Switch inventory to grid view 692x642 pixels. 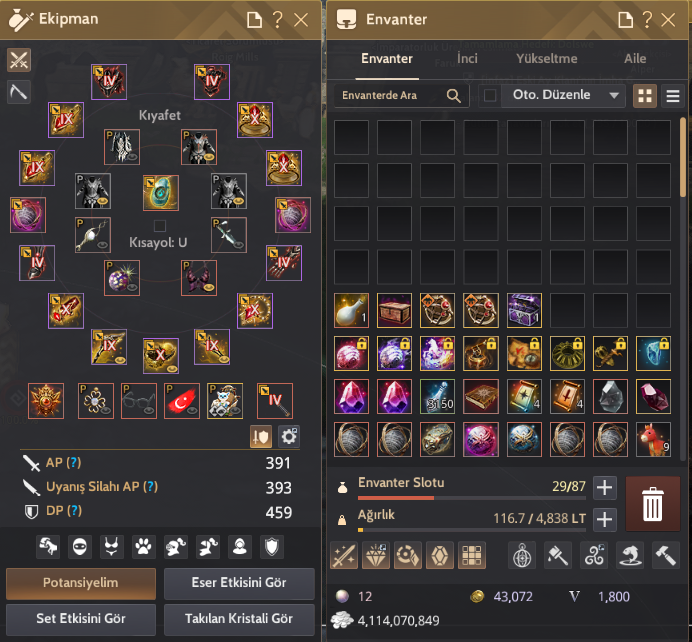point(645,96)
